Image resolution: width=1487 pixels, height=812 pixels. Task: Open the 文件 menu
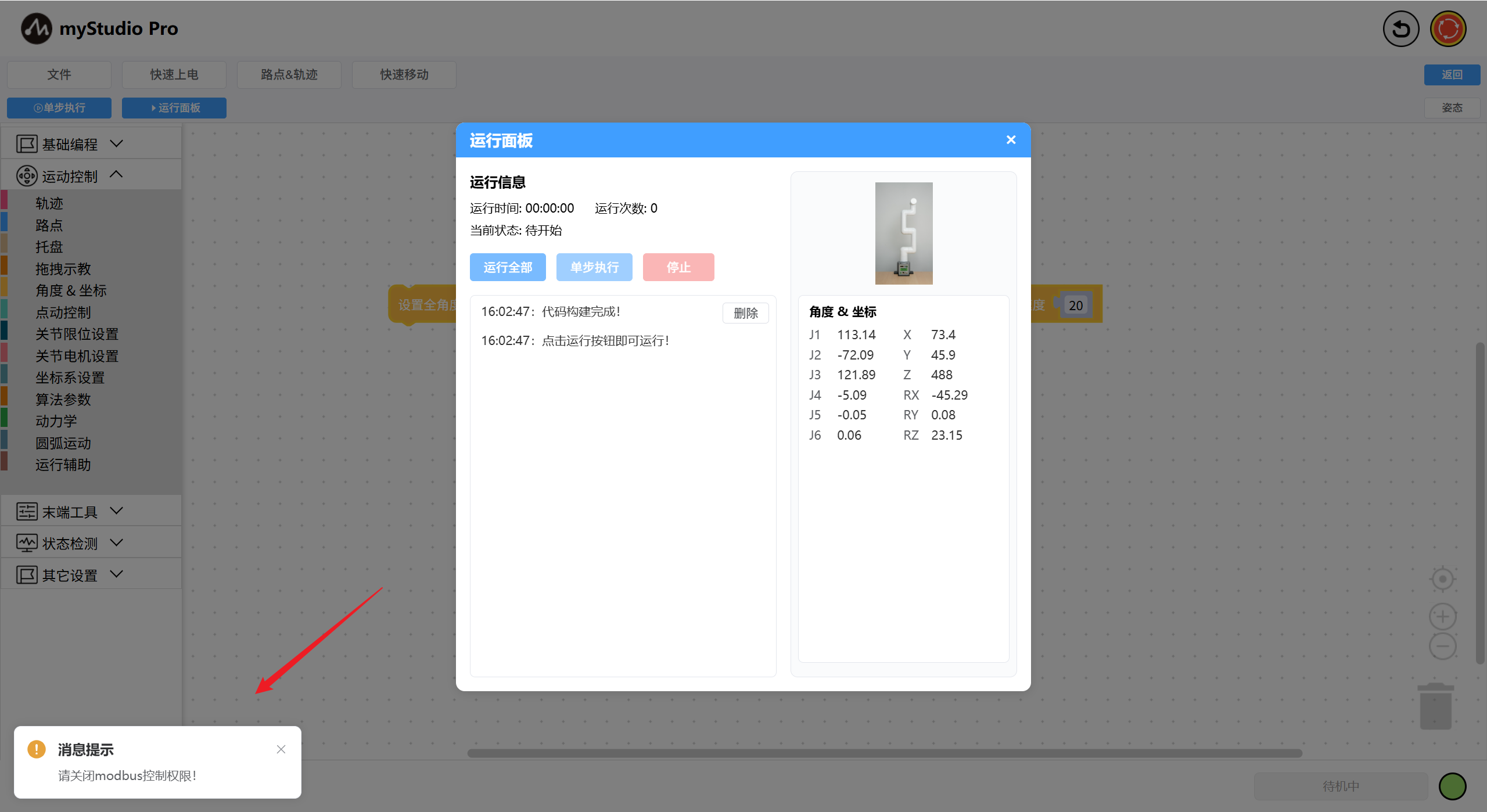(x=59, y=74)
